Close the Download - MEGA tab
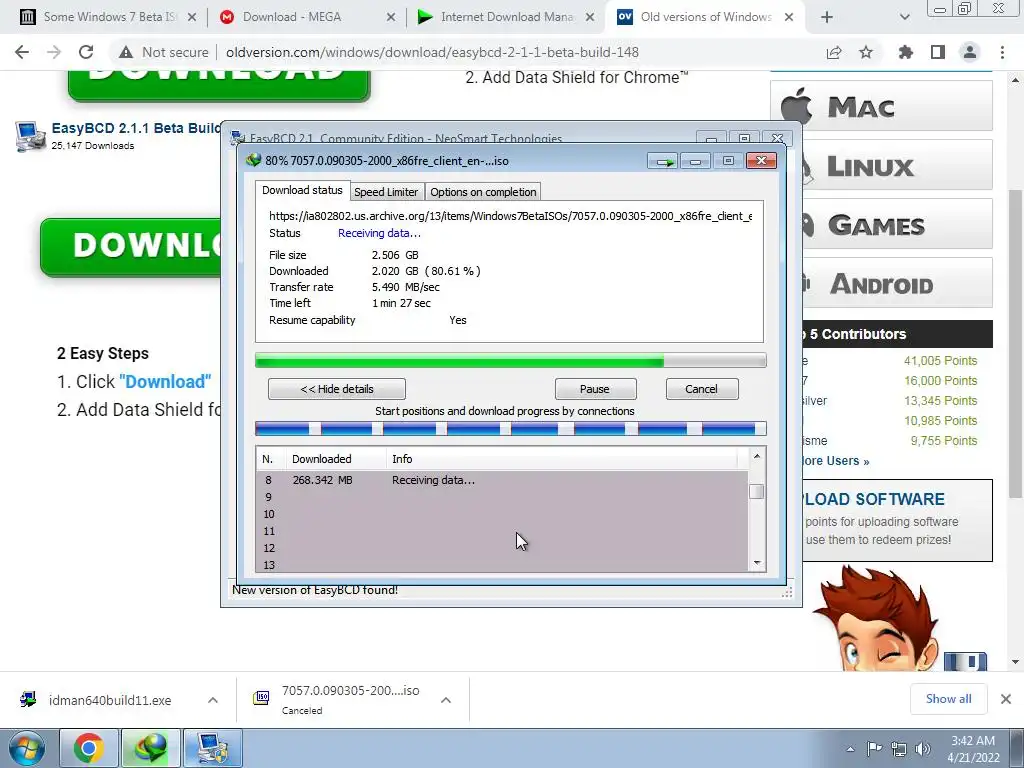Image resolution: width=1024 pixels, height=768 pixels. [391, 18]
